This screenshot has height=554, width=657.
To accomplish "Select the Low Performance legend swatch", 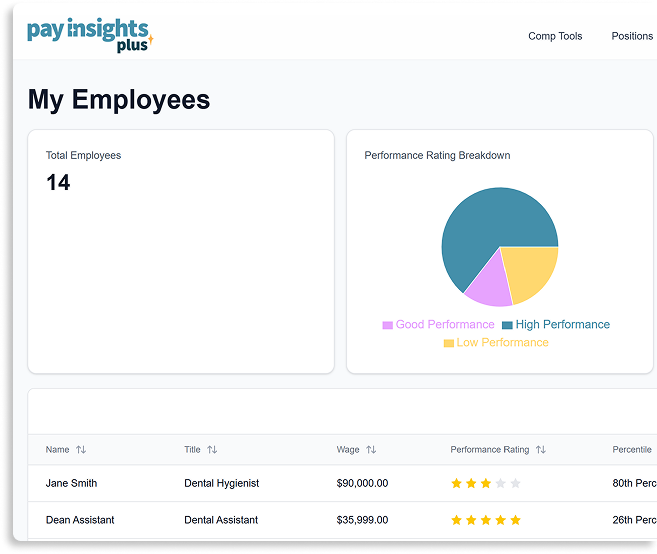I will point(449,343).
